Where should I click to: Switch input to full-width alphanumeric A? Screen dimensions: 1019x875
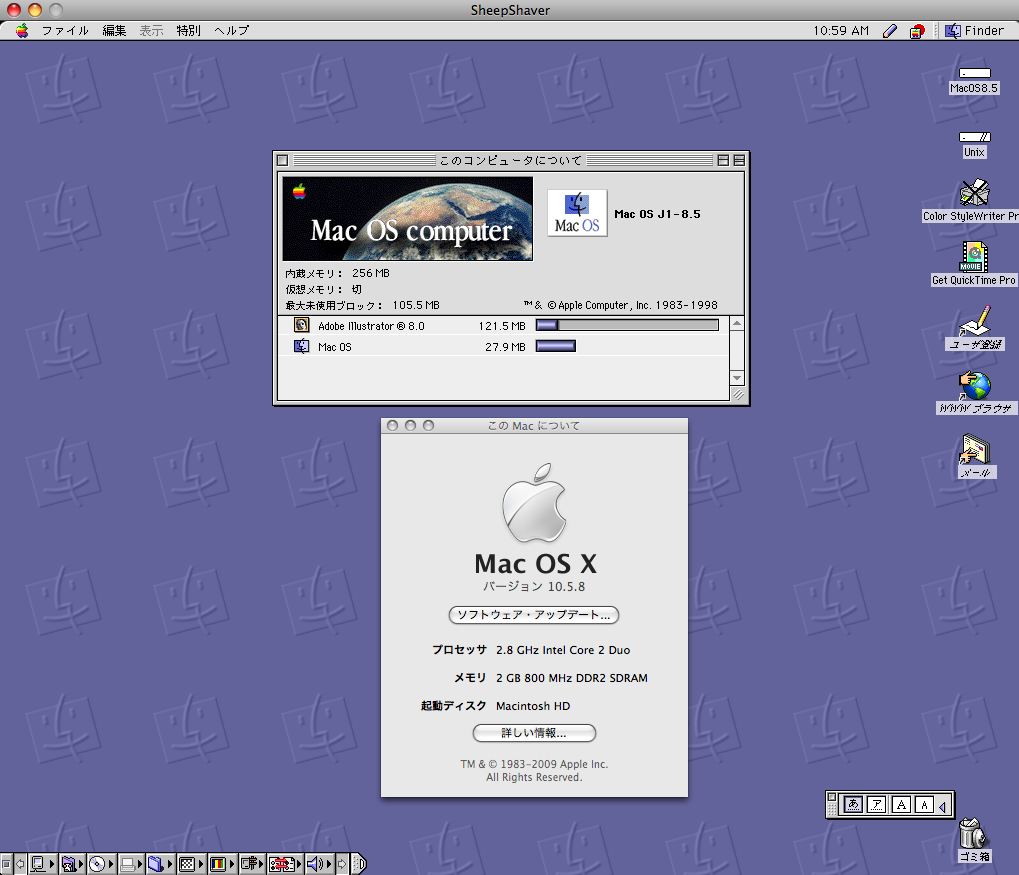[901, 805]
